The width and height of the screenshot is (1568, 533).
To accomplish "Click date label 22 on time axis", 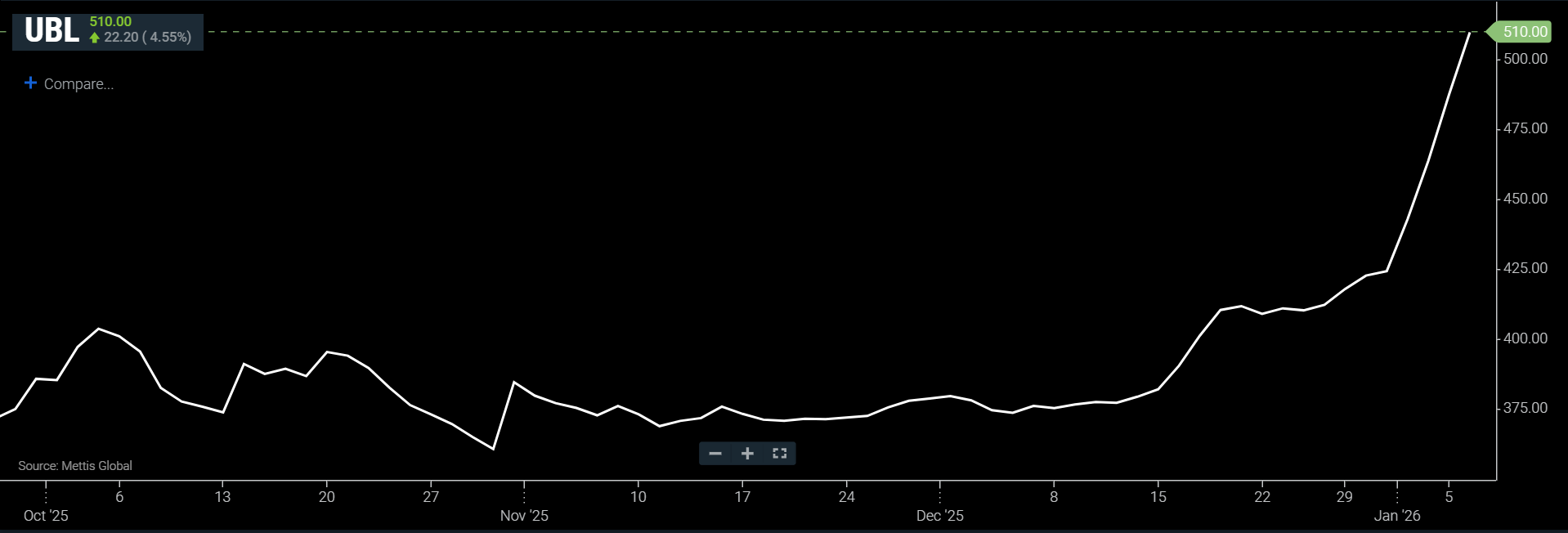I will (1262, 497).
